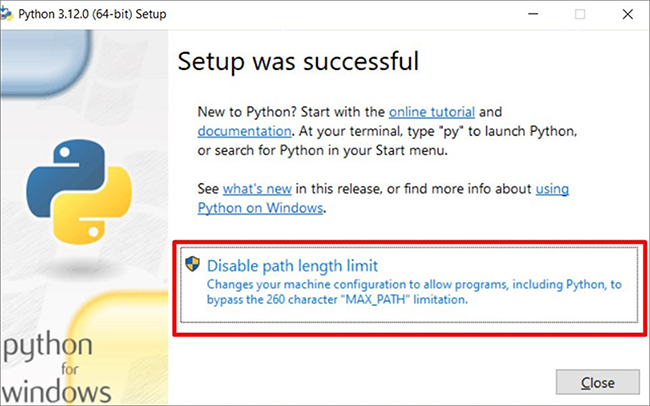Click the Python installer icon in the title bar

(6, 14)
